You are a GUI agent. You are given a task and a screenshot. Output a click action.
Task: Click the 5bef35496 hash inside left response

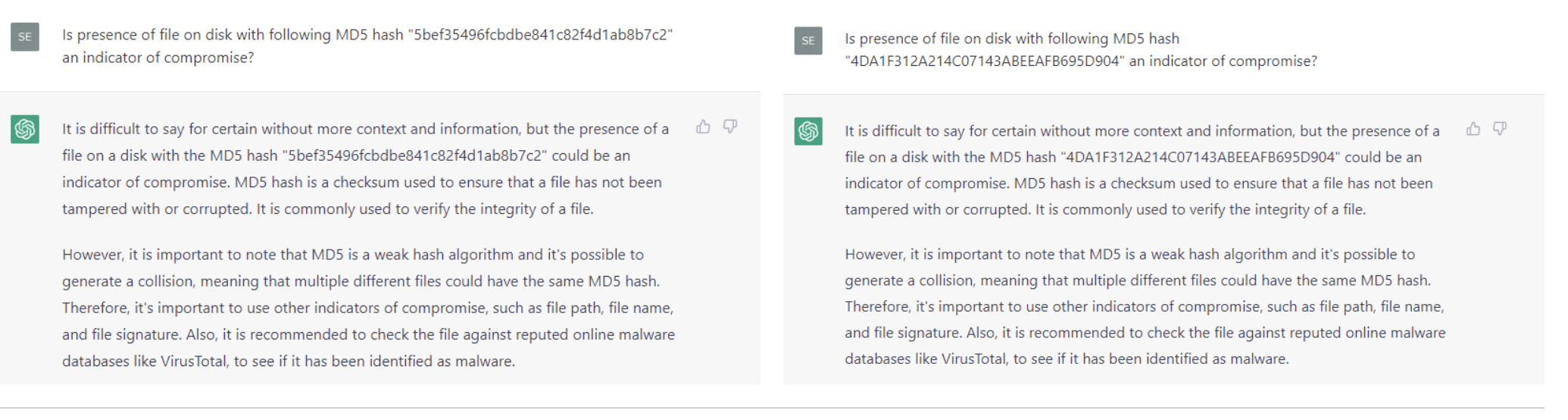point(414,155)
